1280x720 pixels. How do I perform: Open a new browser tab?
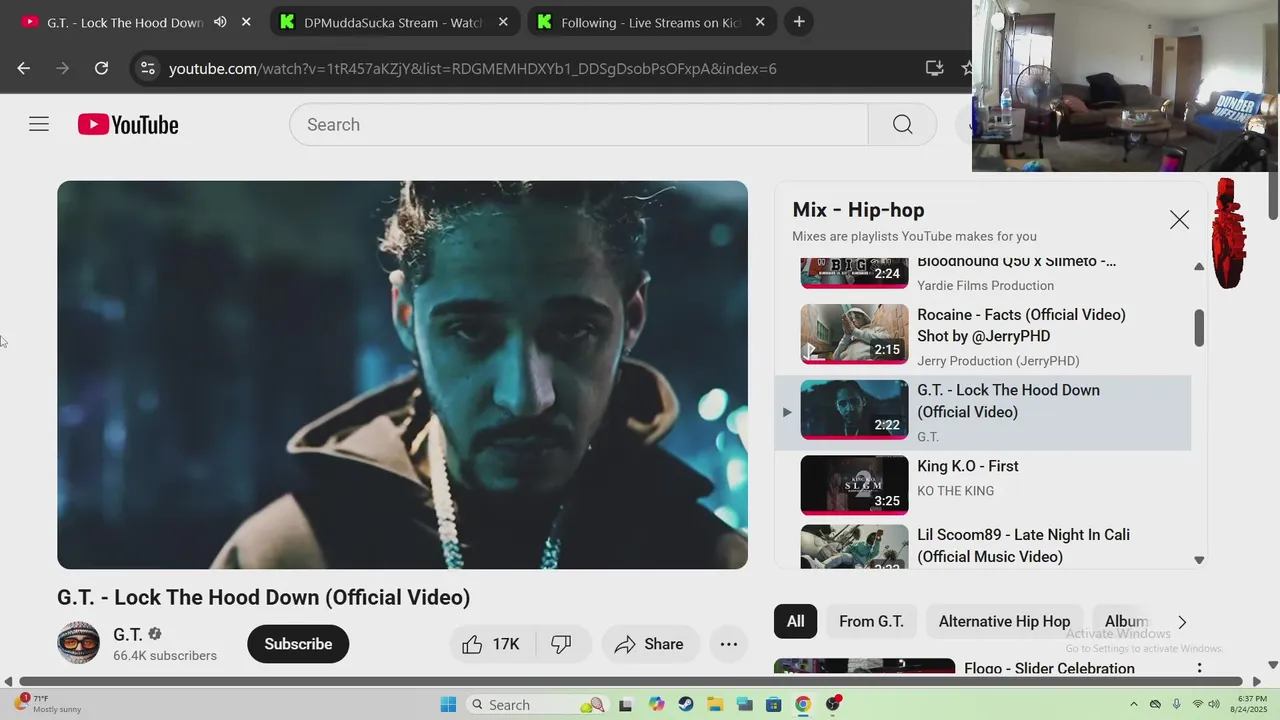click(799, 22)
